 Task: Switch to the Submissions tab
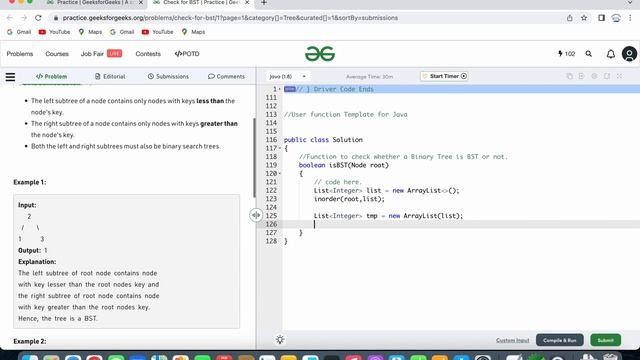[168, 77]
